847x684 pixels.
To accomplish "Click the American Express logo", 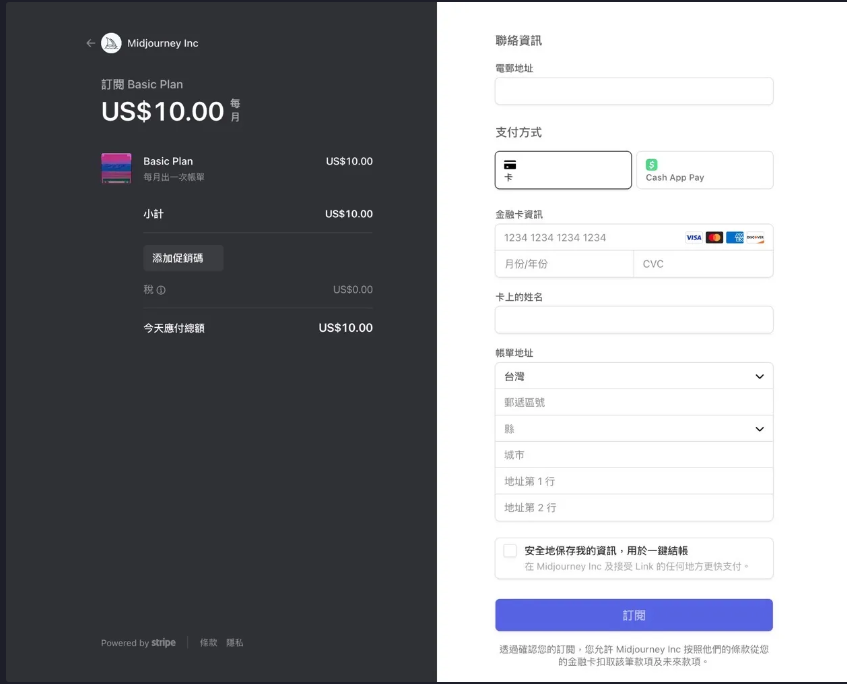I will pos(735,238).
